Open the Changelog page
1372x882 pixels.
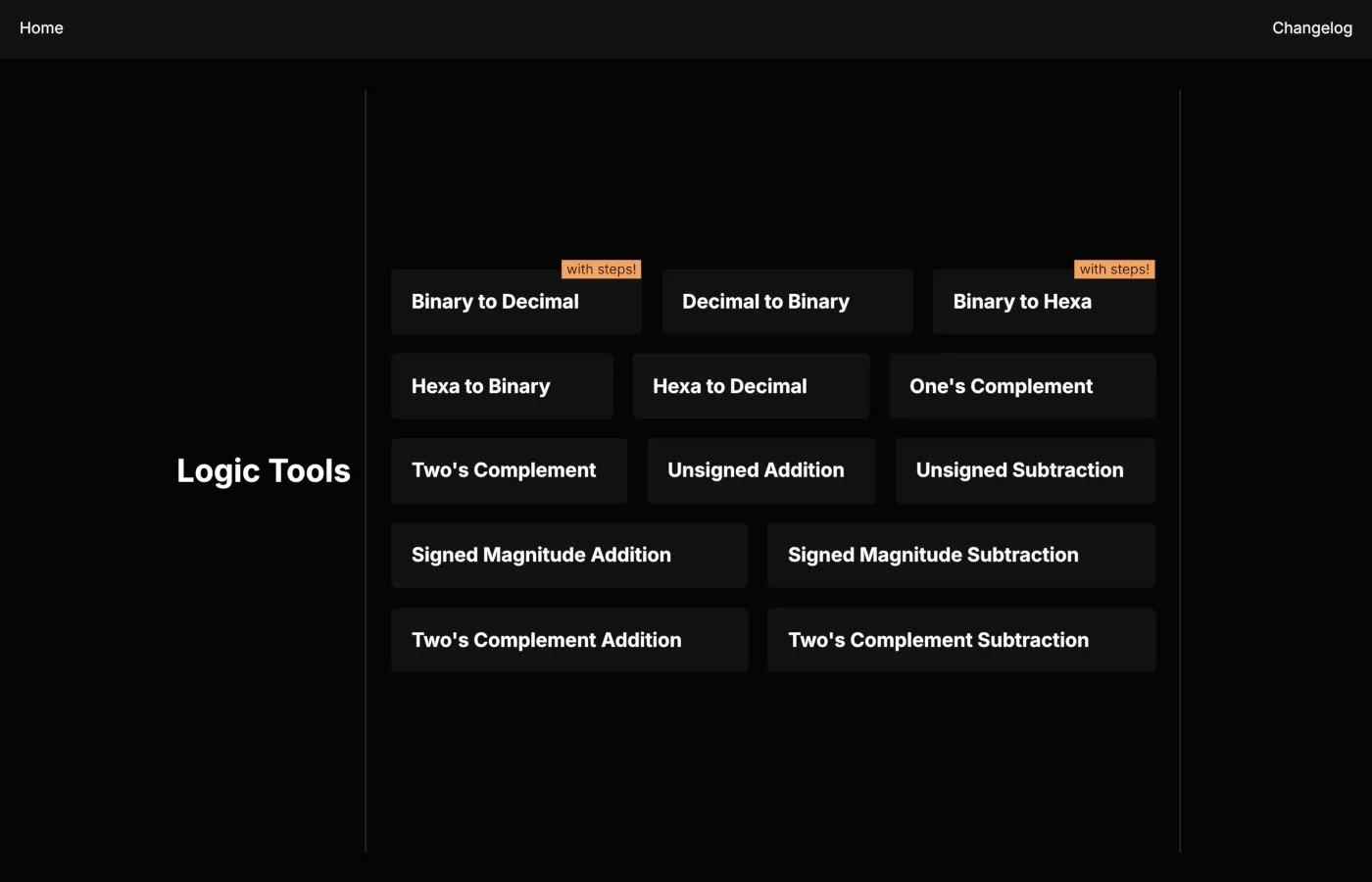coord(1312,27)
